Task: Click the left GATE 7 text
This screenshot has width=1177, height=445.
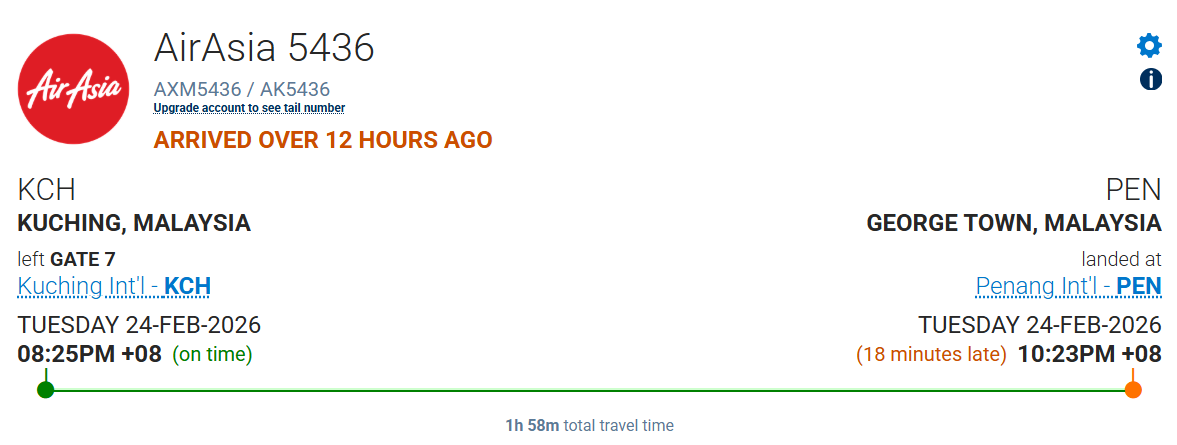Action: pyautogui.click(x=66, y=259)
